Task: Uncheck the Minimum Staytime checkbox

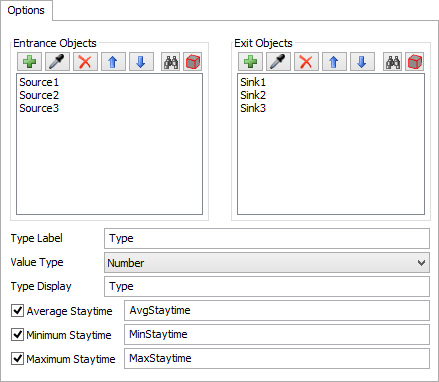Action: [x=17, y=334]
